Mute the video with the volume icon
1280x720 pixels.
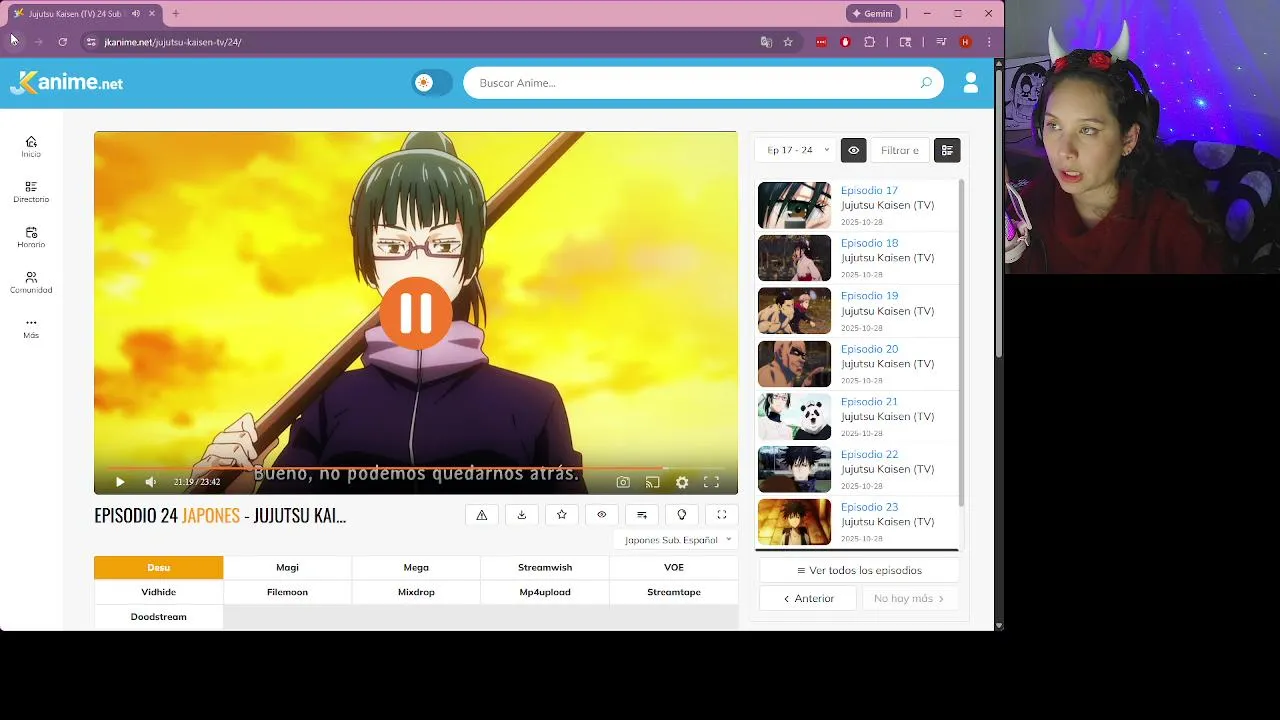[150, 482]
